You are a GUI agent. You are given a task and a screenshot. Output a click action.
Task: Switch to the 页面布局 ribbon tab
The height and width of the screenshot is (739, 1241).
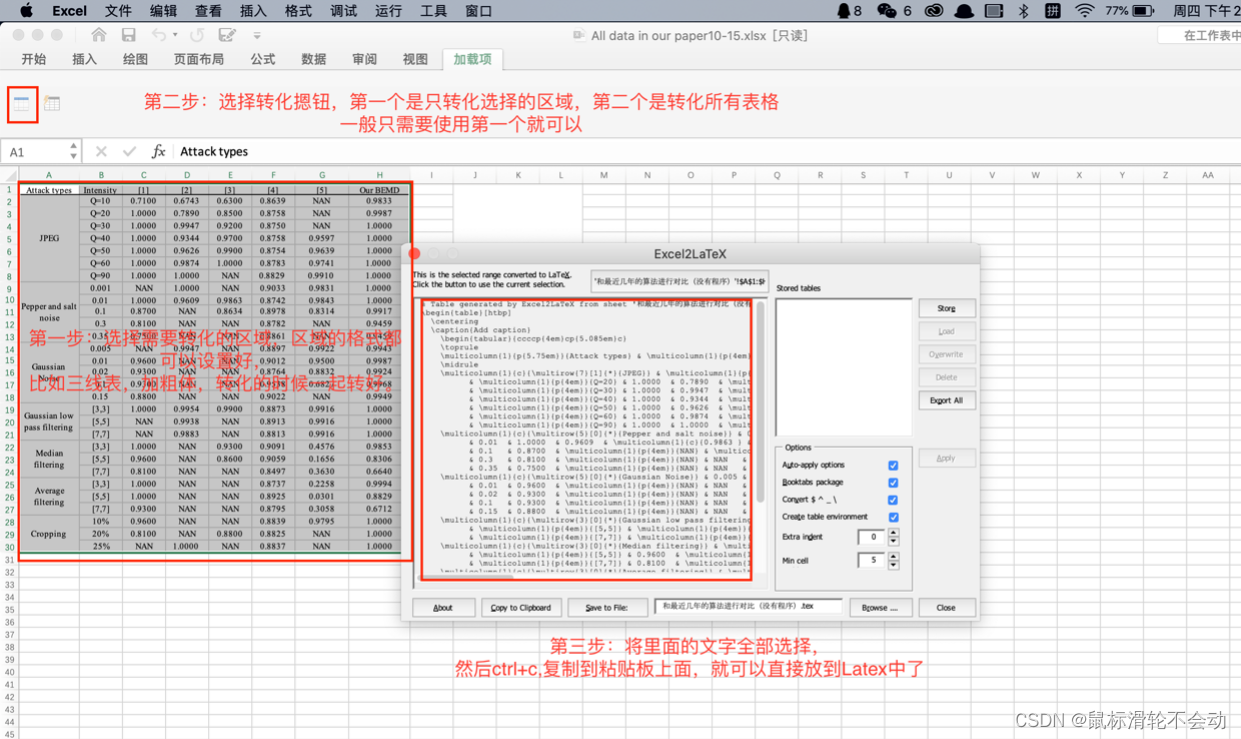click(199, 59)
